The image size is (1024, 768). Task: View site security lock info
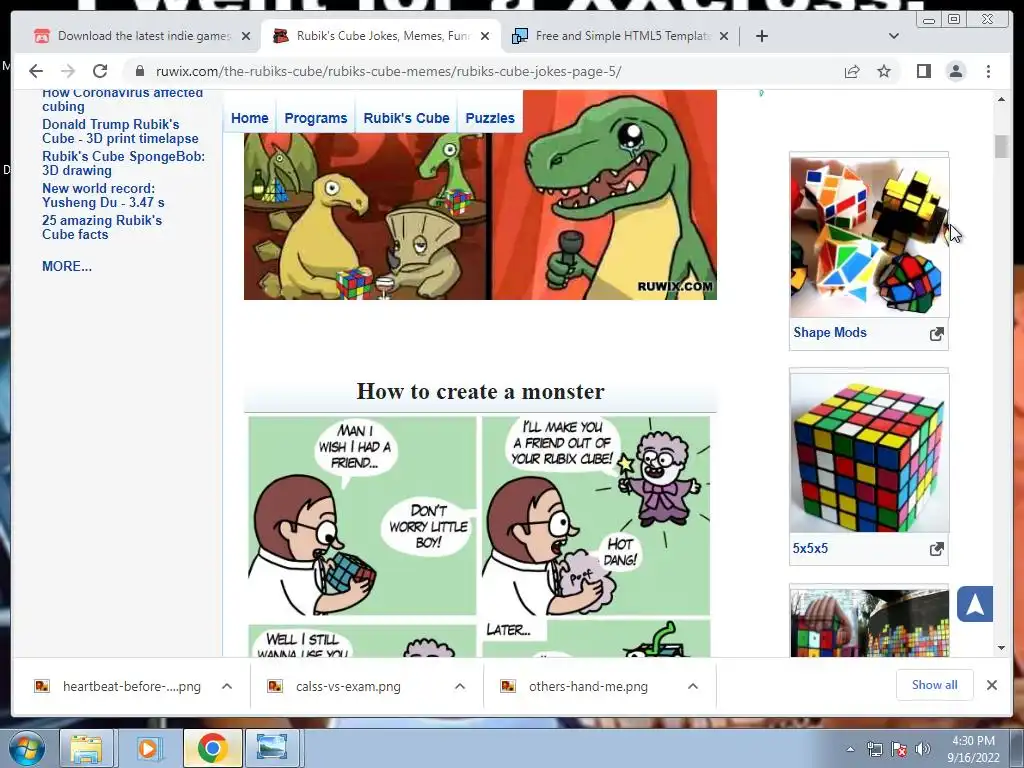(x=140, y=71)
